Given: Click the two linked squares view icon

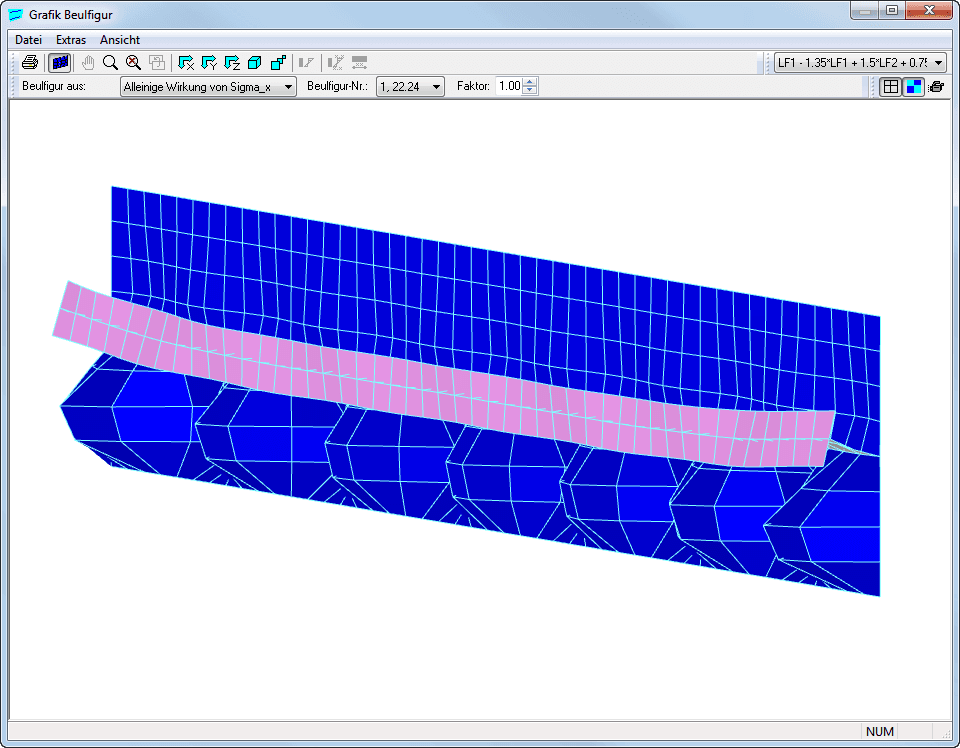Looking at the screenshot, I should pyautogui.click(x=278, y=62).
